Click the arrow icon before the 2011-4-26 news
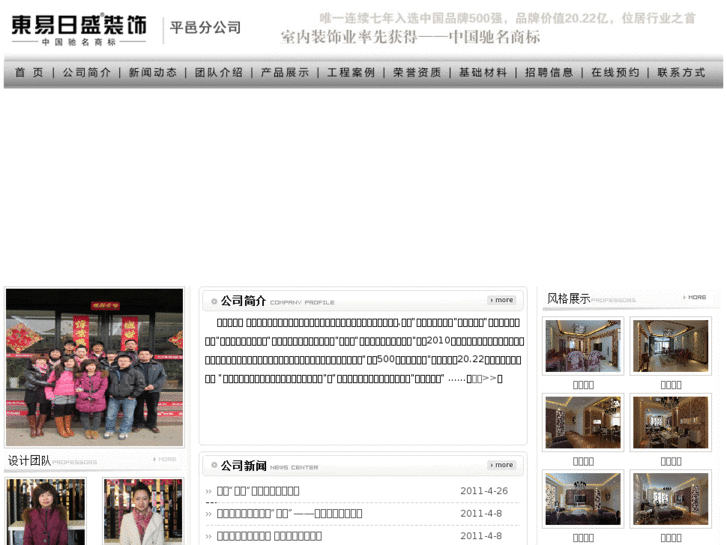 click(209, 491)
